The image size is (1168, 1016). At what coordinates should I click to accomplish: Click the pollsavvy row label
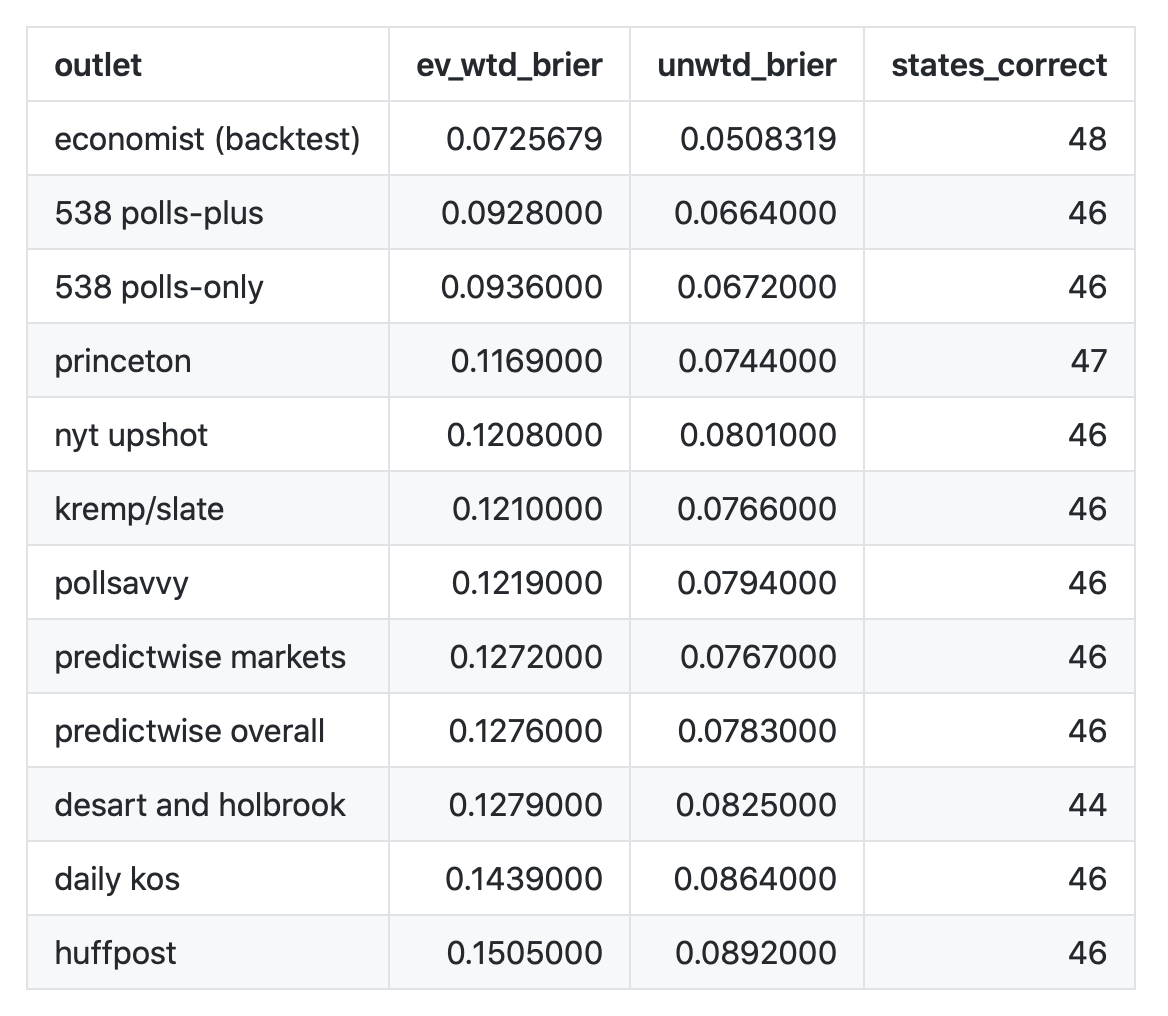[121, 583]
